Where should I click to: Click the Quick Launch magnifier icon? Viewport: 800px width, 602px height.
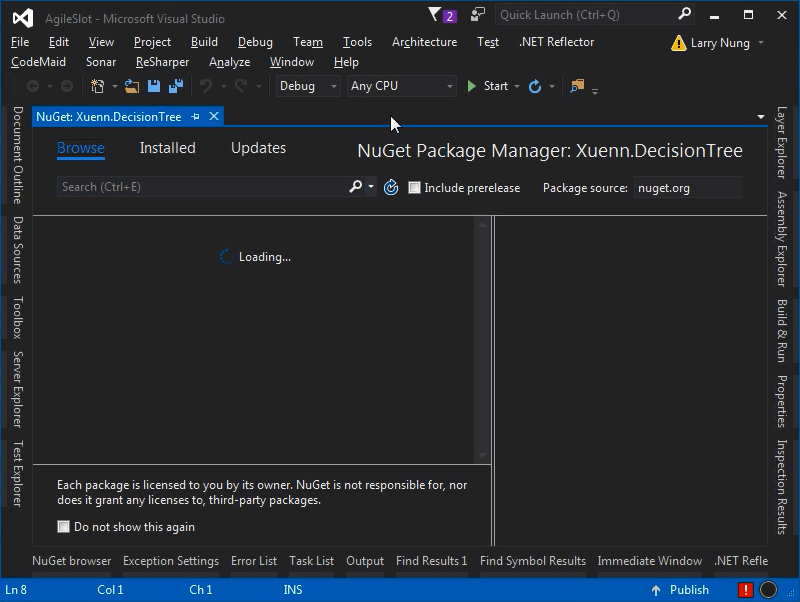[x=684, y=14]
